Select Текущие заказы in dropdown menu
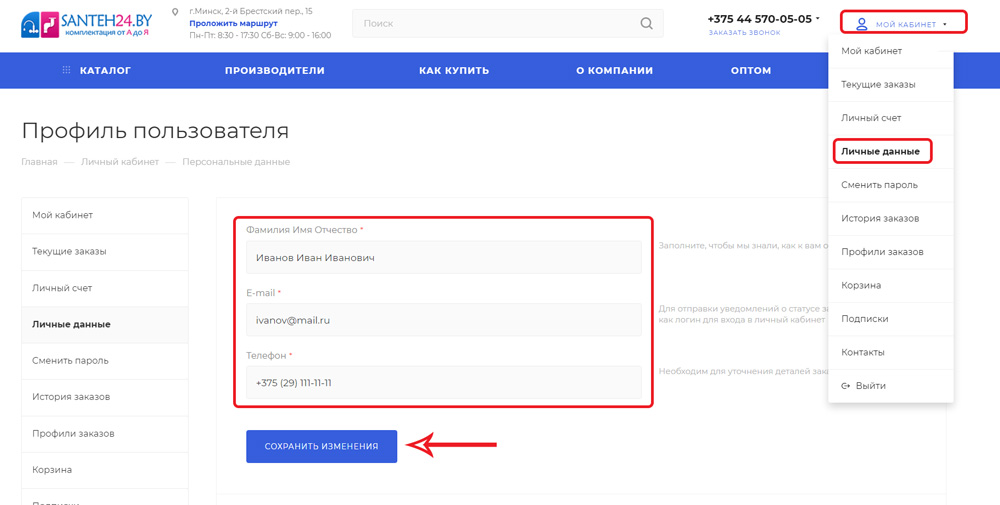The image size is (1000, 505). point(890,84)
